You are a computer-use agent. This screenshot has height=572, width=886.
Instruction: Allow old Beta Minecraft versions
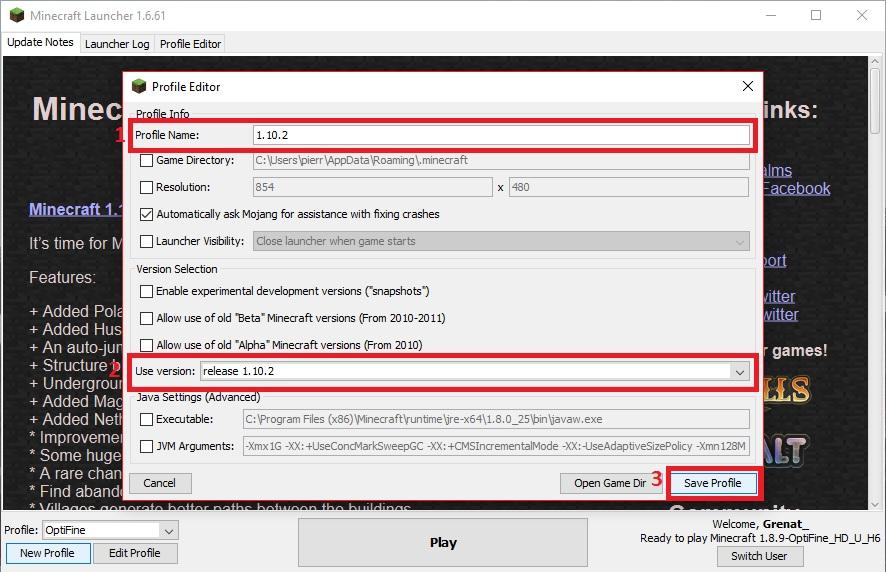pyautogui.click(x=146, y=318)
